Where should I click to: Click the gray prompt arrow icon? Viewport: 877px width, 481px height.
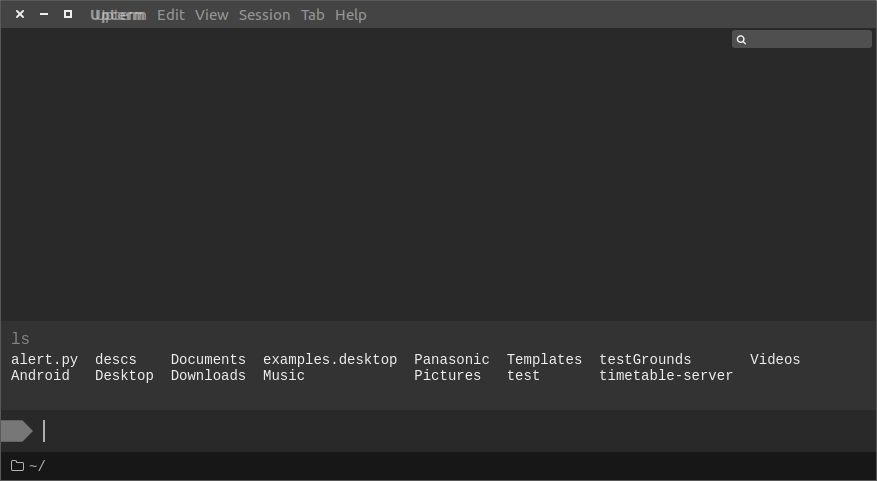point(17,431)
